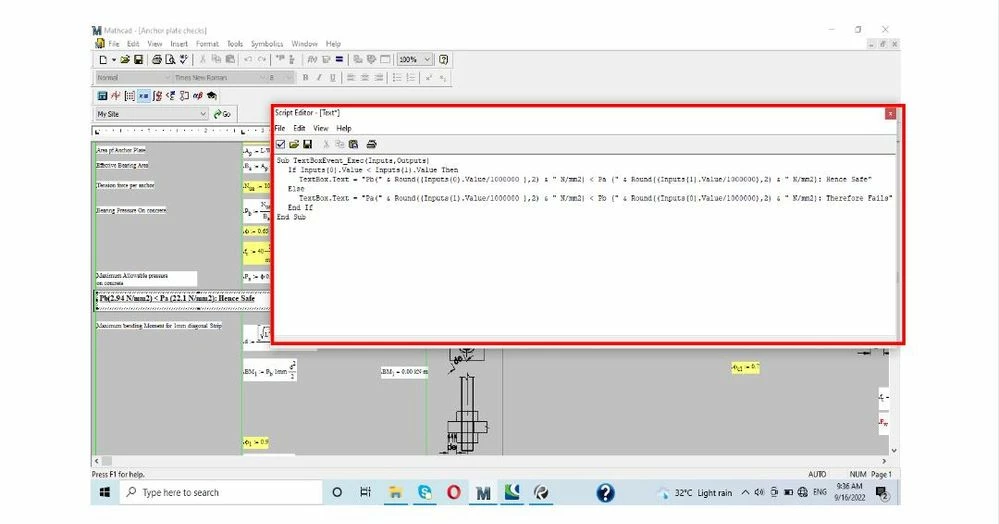Click the taskbar search box
The height and width of the screenshot is (524, 999).
coord(221,492)
